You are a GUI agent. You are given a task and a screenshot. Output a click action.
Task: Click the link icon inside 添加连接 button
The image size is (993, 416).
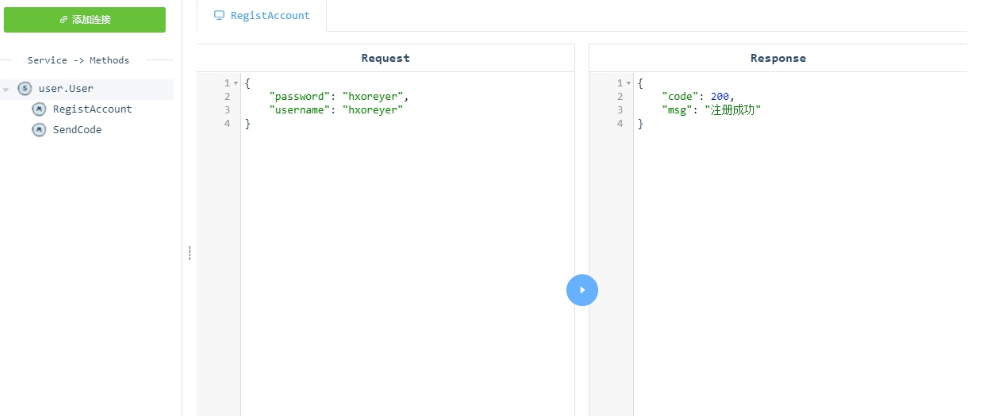[64, 20]
